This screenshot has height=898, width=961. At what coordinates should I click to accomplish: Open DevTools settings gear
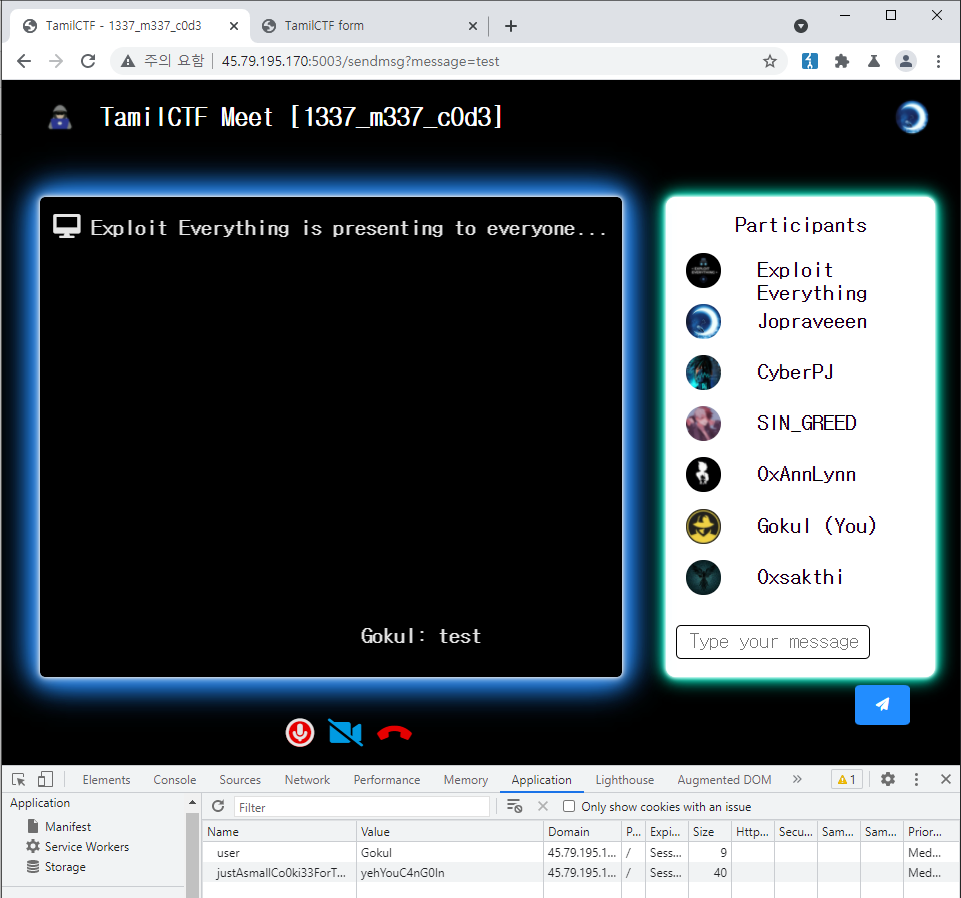(x=887, y=779)
